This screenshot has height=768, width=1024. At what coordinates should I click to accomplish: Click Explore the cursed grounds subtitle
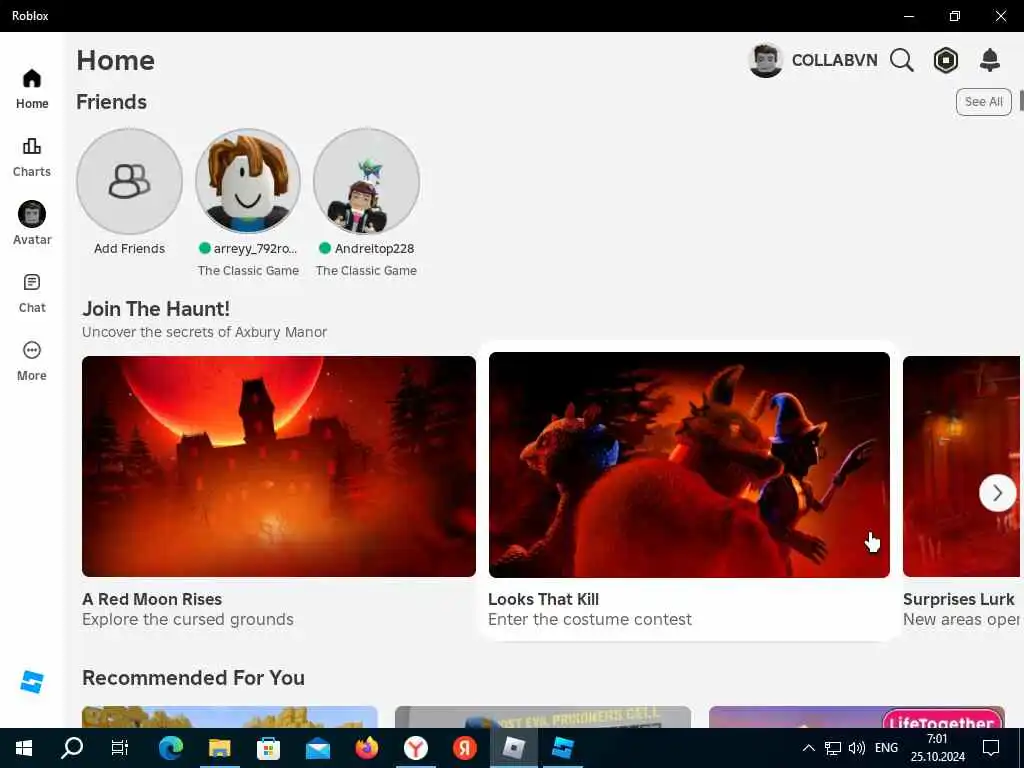click(x=188, y=619)
